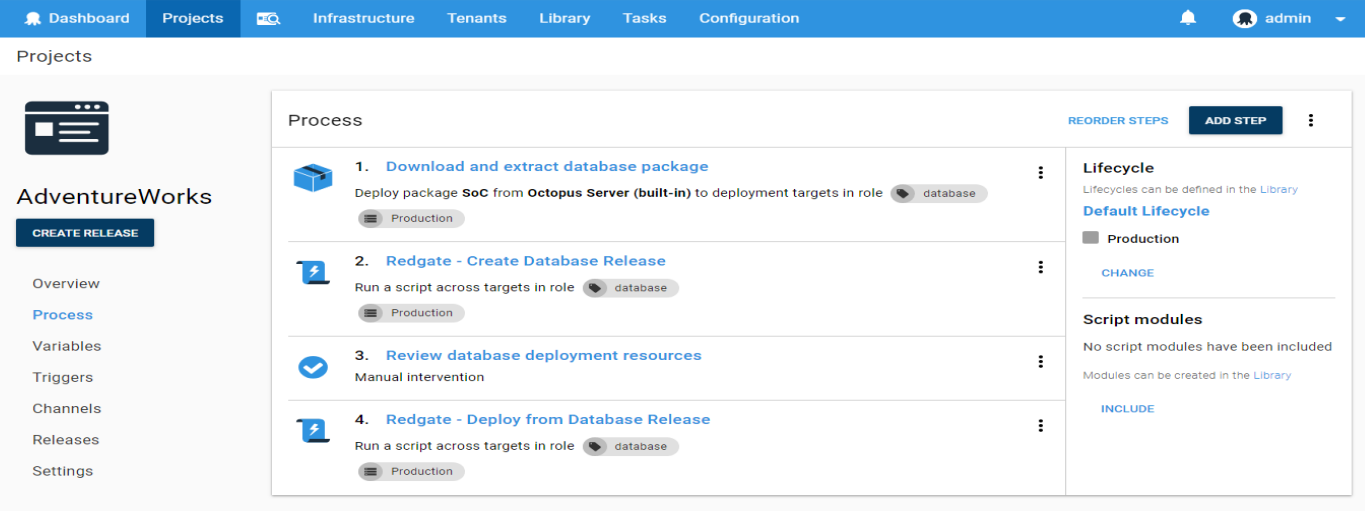Click REORDER STEPS link

tap(1117, 121)
